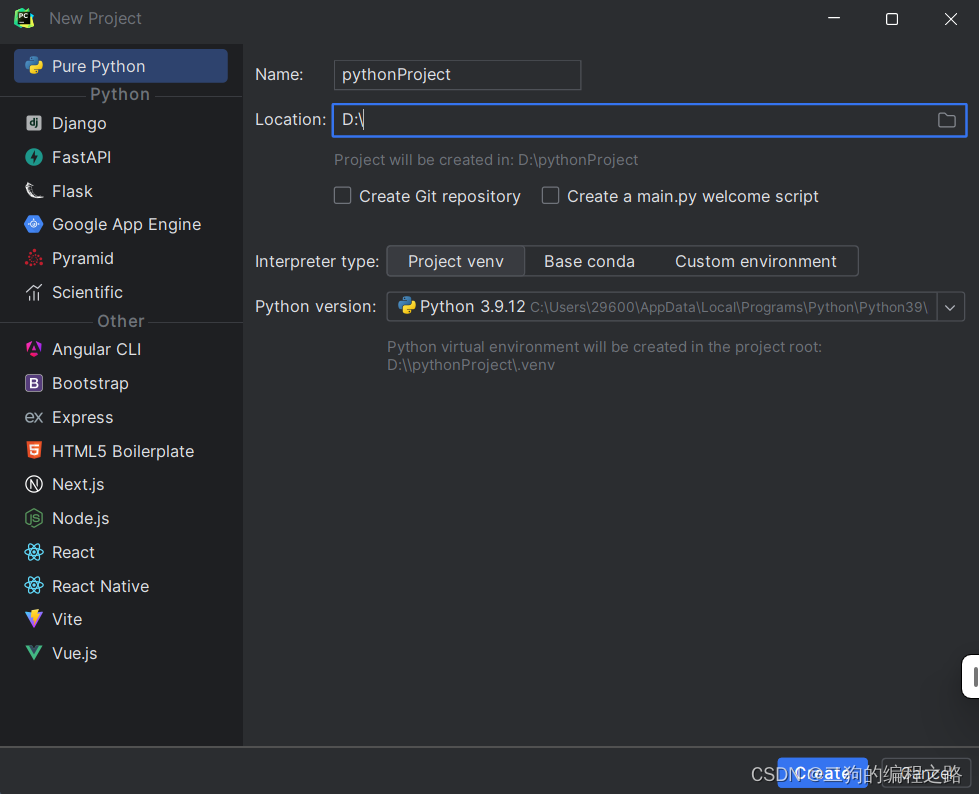Toggle Create a main.py welcome script
979x794 pixels.
click(550, 196)
